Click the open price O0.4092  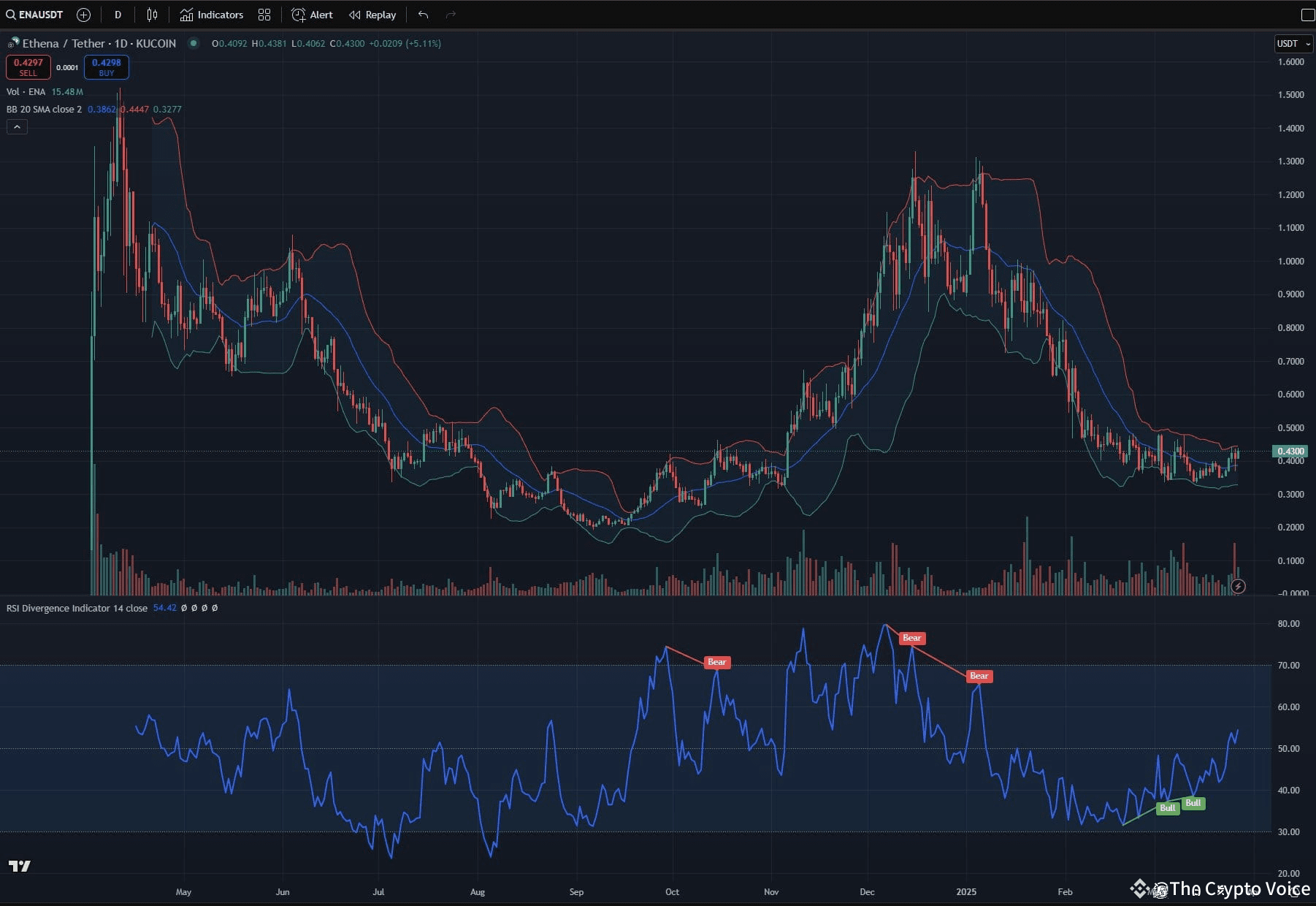[229, 43]
